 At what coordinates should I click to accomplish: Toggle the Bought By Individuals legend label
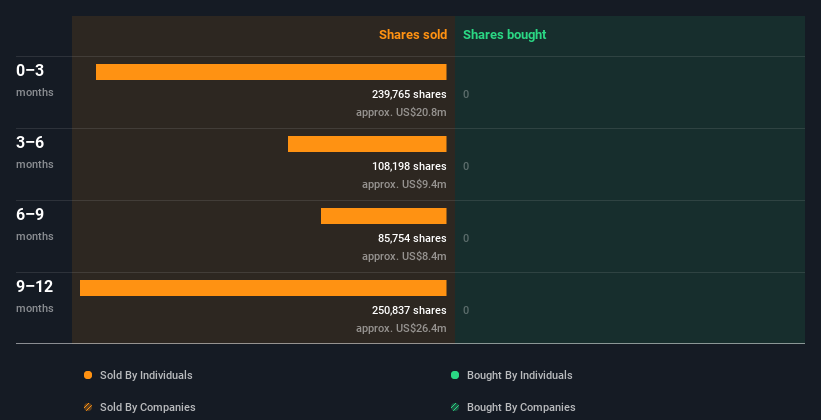tap(519, 375)
